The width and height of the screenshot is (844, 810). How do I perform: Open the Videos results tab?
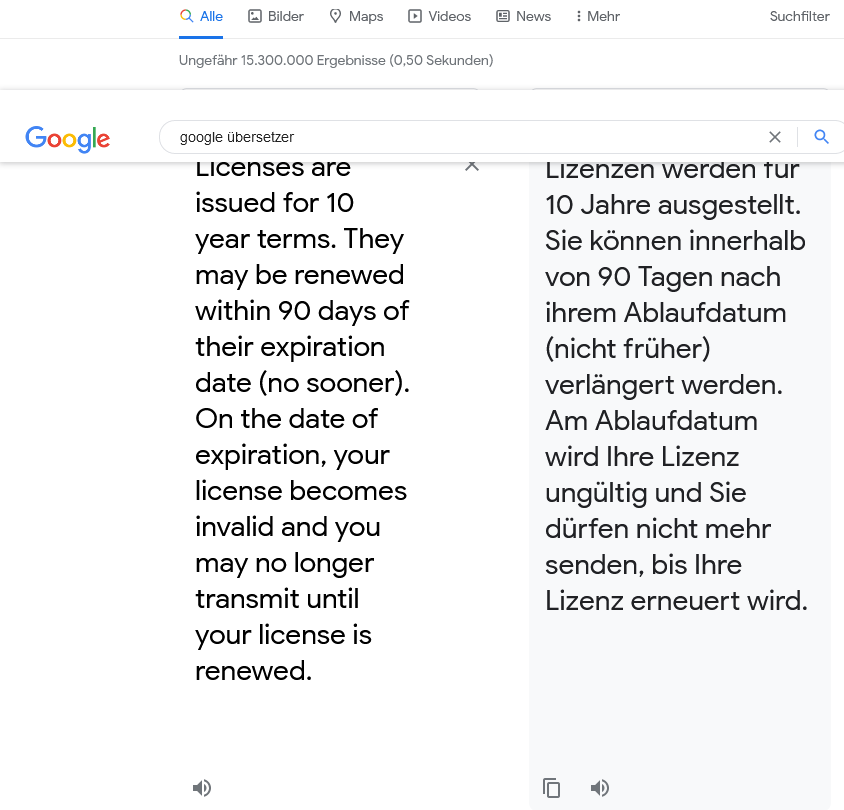pyautogui.click(x=439, y=16)
